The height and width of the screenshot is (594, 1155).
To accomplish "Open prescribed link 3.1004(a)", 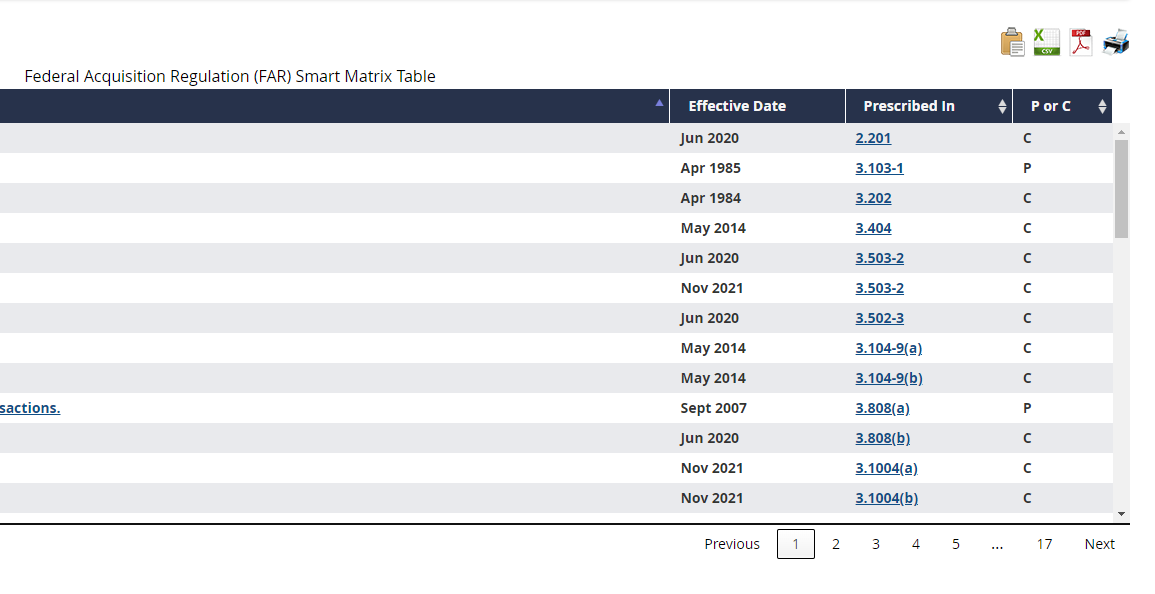I will point(886,468).
